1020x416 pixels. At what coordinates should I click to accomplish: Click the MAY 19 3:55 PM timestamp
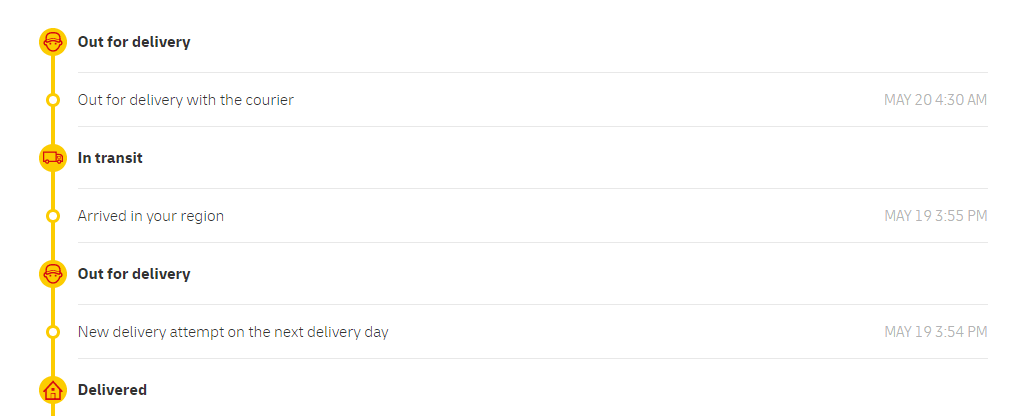(x=935, y=215)
